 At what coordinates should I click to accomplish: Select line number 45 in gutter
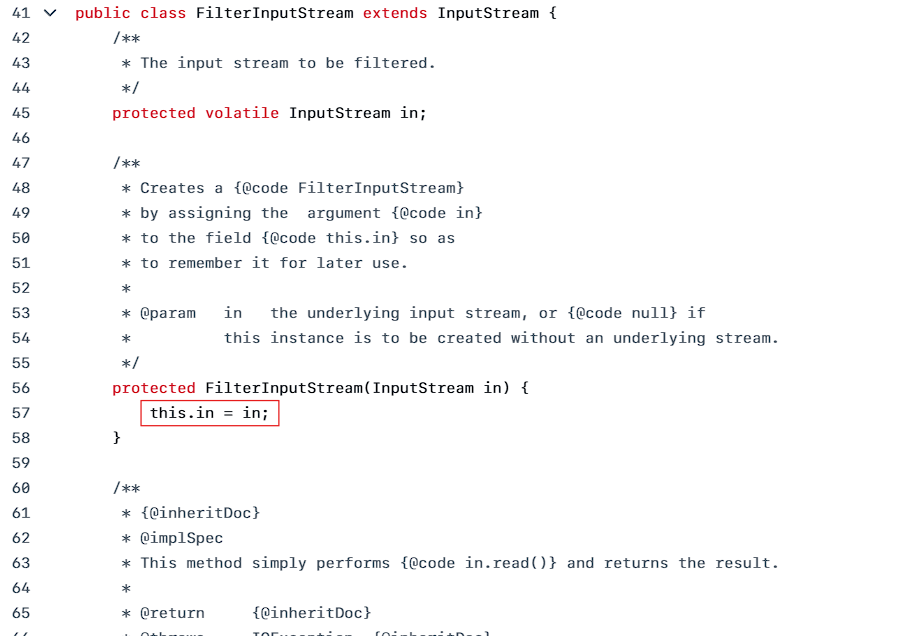point(20,113)
